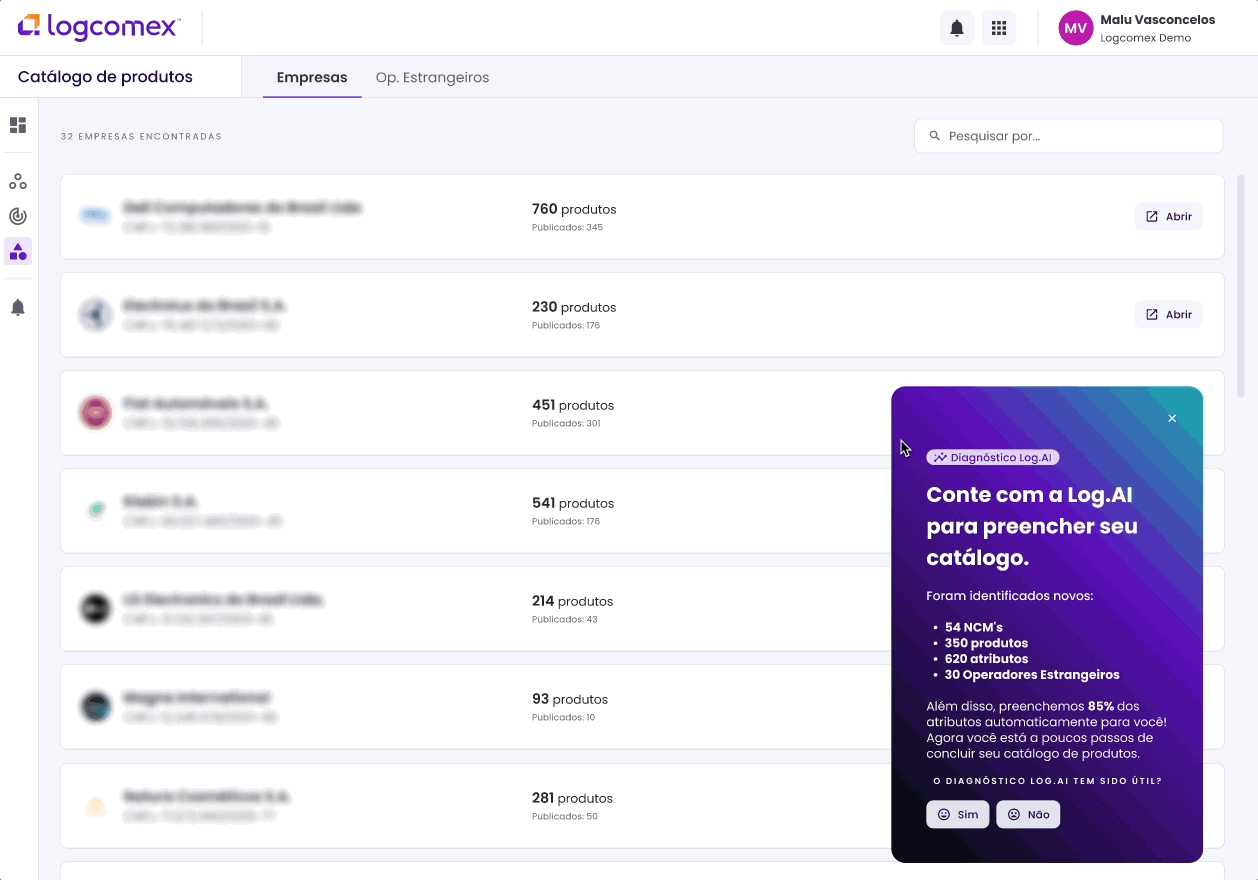The image size is (1258, 880).
Task: Open the company with 760 produtos
Action: coord(1168,216)
